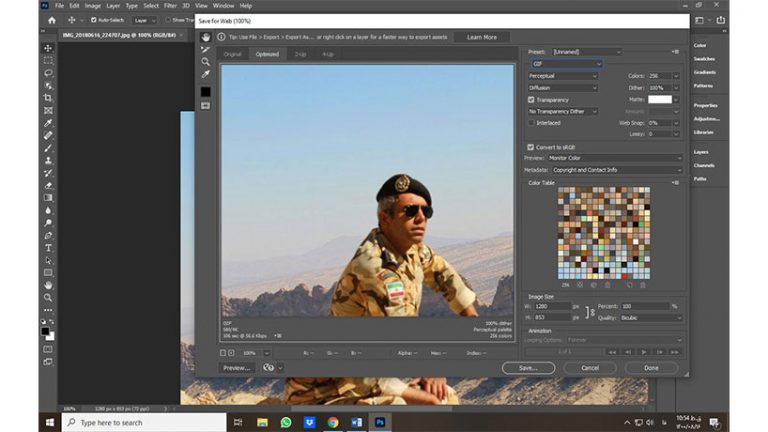Open the Window menu
The width and height of the screenshot is (768, 432).
(223, 6)
